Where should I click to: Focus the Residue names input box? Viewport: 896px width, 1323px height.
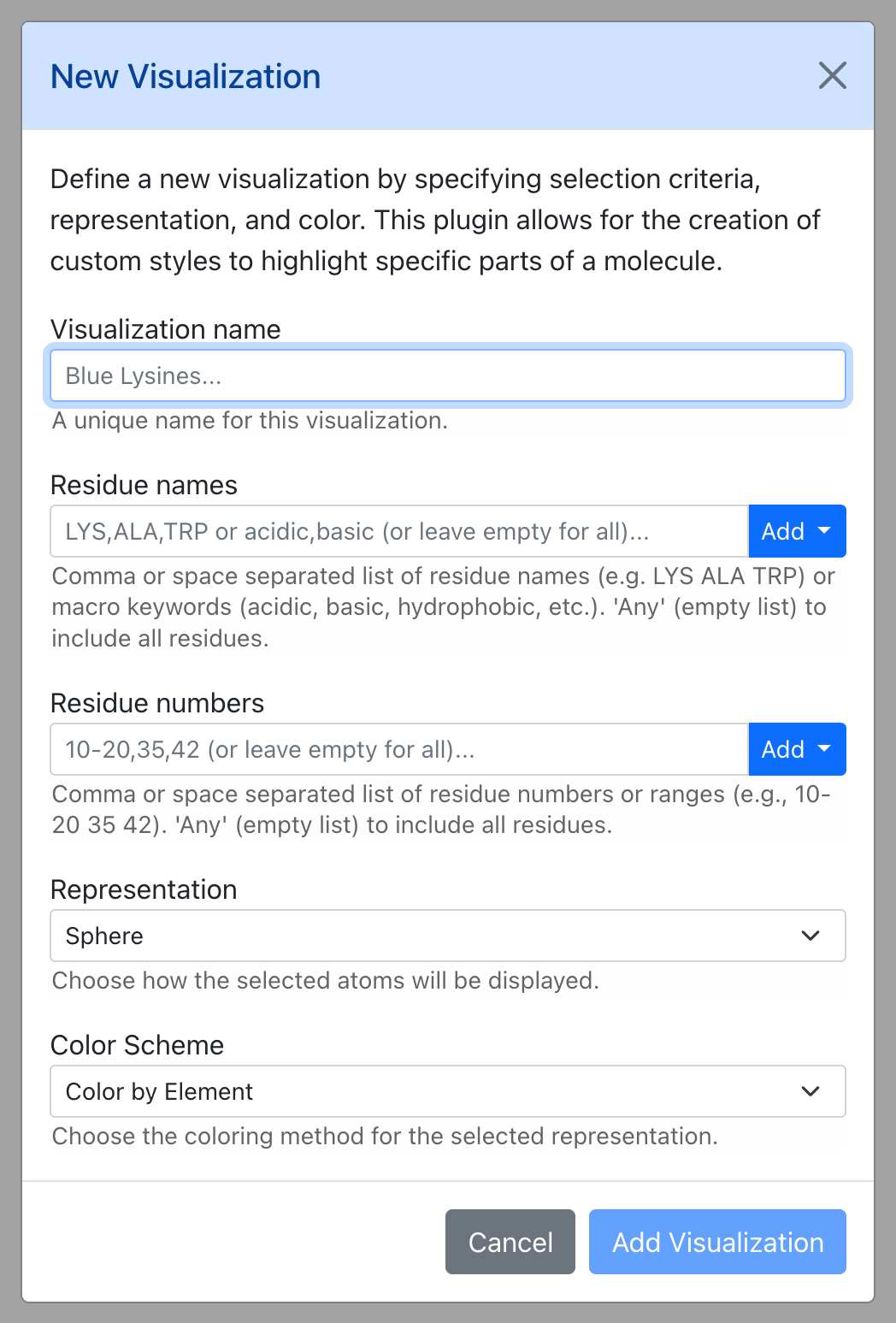[x=399, y=531]
